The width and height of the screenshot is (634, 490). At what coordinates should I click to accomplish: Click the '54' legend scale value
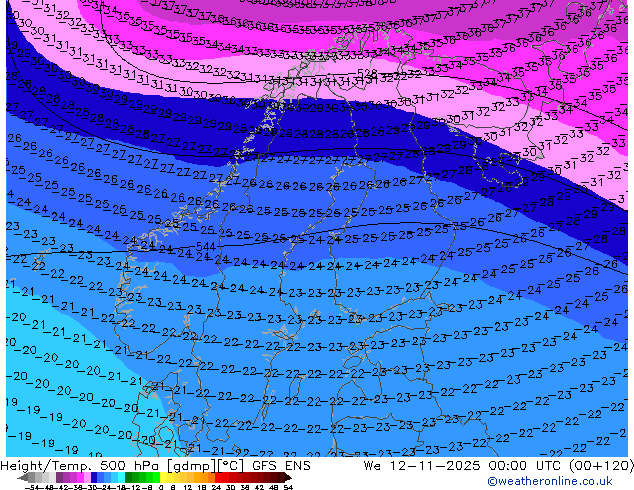[x=288, y=488]
